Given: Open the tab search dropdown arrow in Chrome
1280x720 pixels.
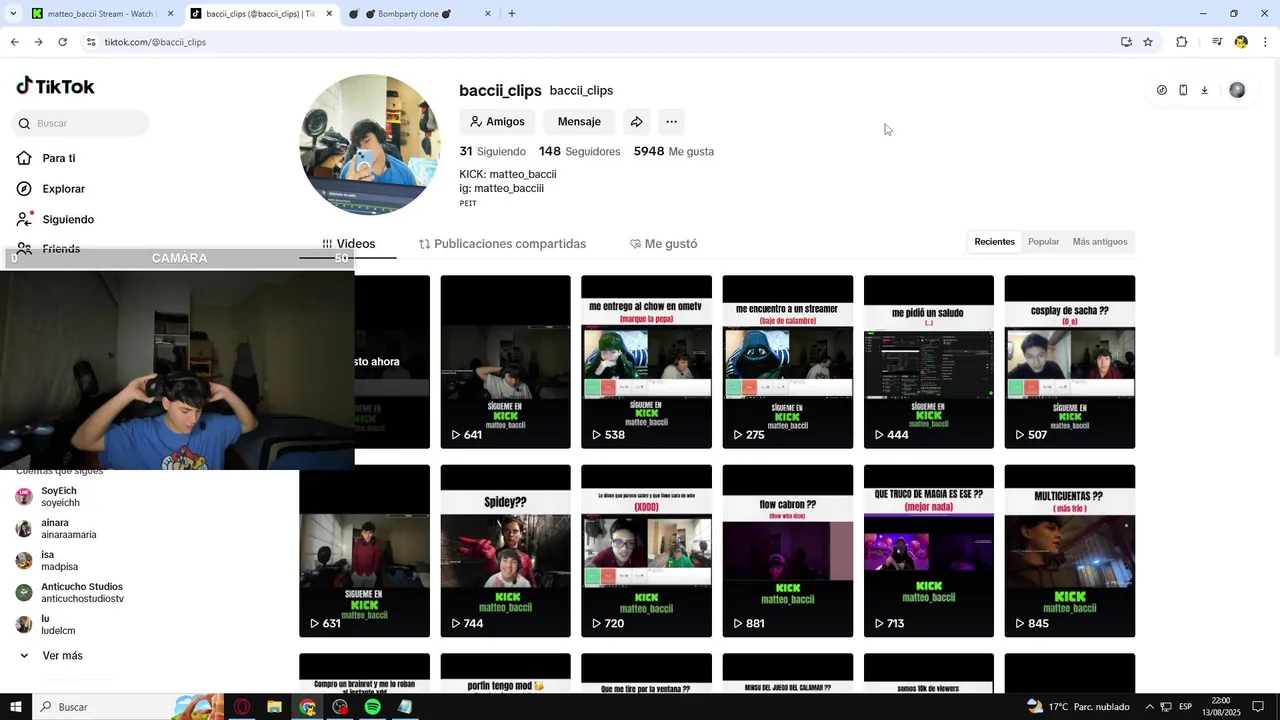Looking at the screenshot, I should (13, 14).
